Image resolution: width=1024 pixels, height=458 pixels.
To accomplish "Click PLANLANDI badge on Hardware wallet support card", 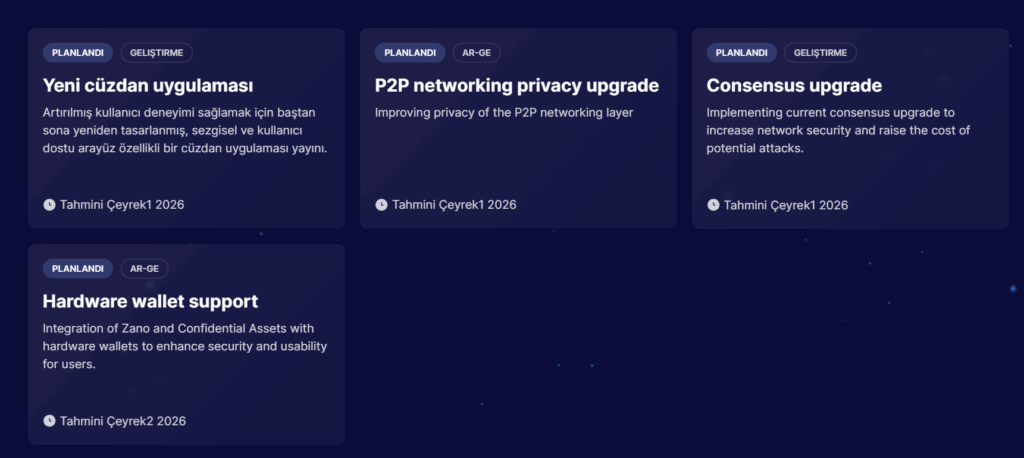I will point(78,269).
